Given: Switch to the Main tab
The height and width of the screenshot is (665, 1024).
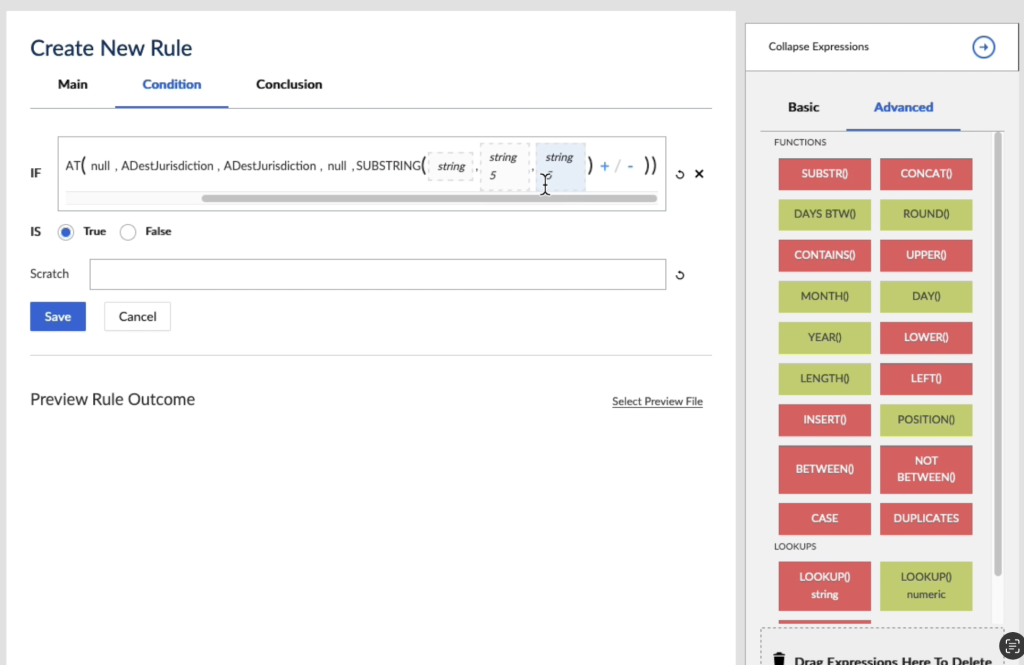Looking at the screenshot, I should pyautogui.click(x=72, y=85).
